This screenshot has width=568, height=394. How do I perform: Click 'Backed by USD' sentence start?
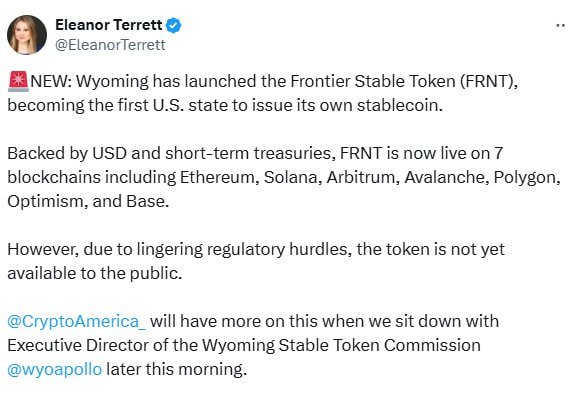[x=67, y=153]
